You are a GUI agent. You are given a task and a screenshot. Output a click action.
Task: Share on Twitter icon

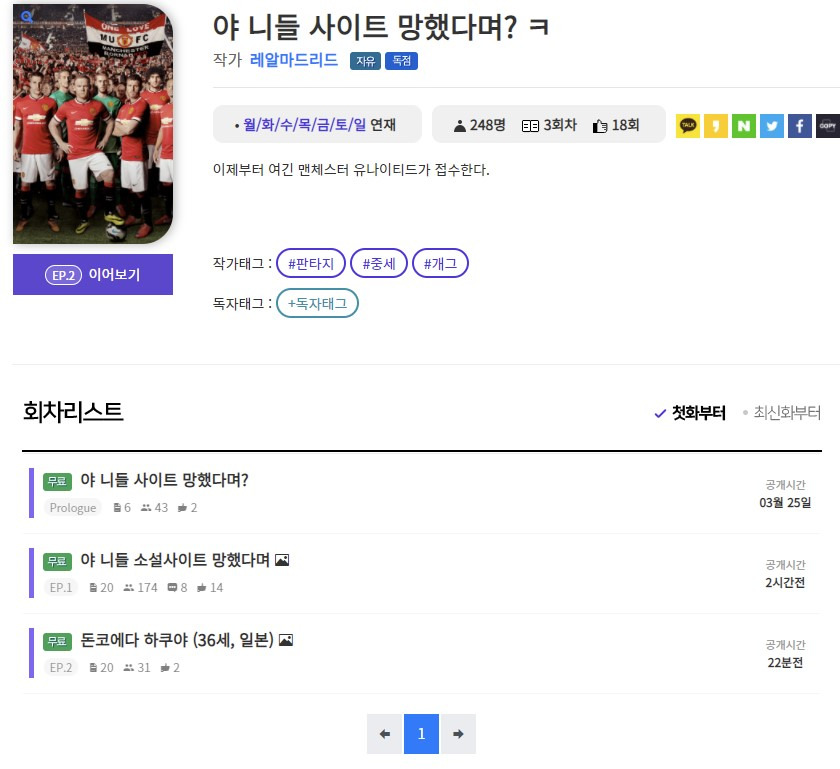click(771, 126)
